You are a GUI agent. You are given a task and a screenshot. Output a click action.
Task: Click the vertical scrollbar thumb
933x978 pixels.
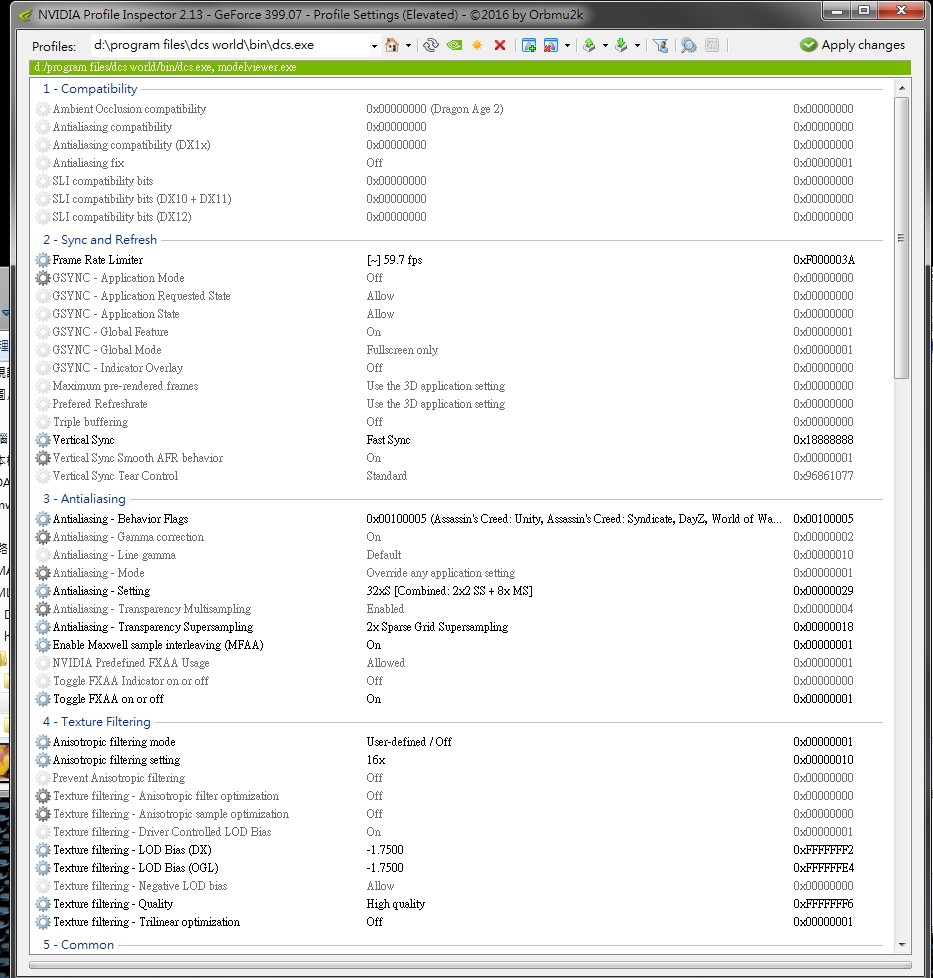point(902,238)
